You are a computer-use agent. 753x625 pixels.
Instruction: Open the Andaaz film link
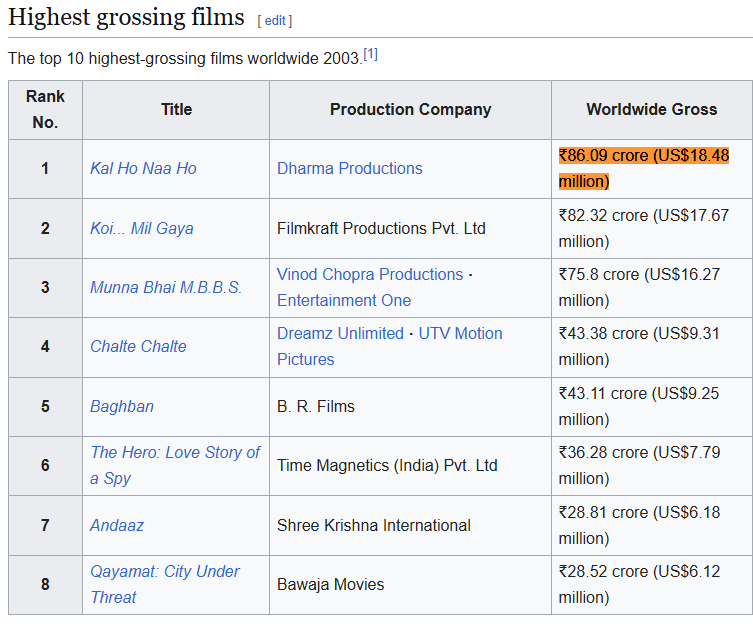pyautogui.click(x=117, y=525)
